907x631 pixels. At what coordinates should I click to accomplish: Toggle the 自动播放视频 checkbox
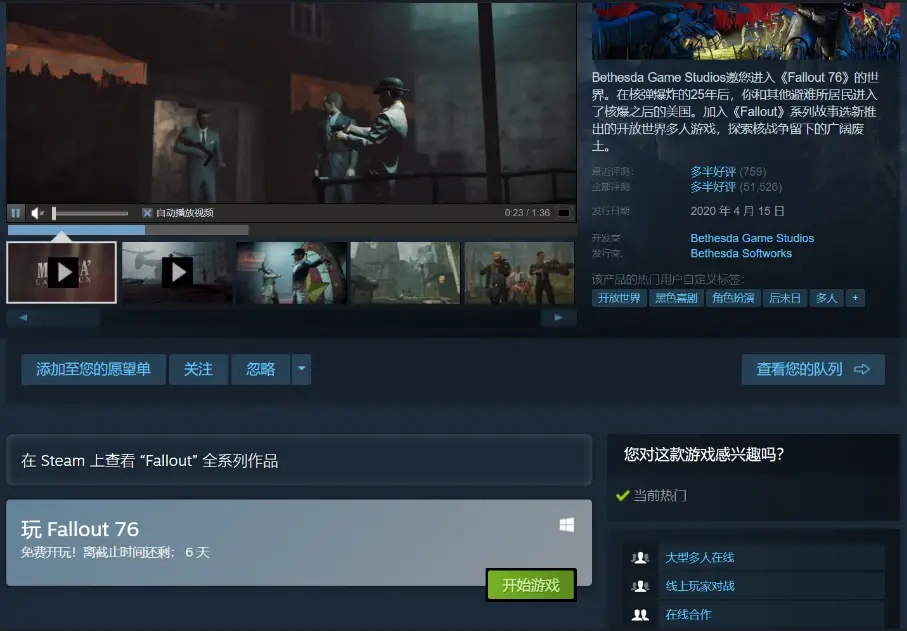(x=147, y=213)
